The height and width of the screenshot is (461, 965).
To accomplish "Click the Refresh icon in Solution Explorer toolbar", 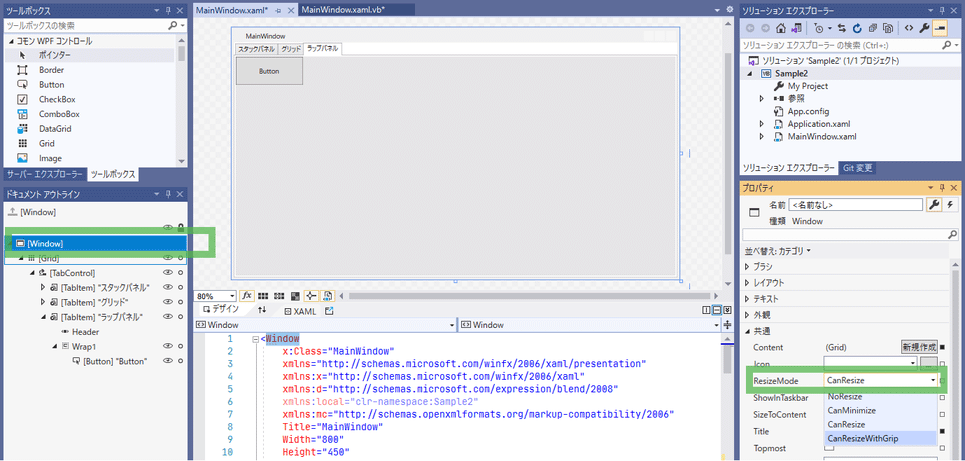I will [x=857, y=28].
